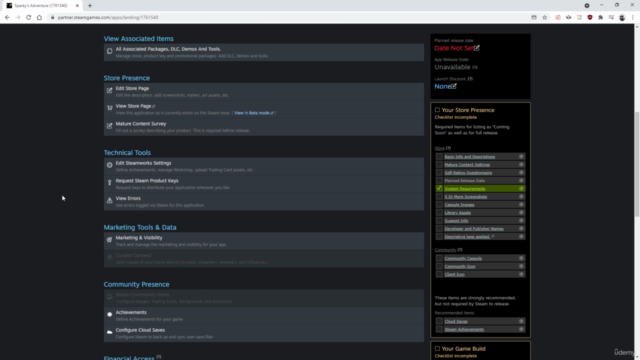Click the Store heading help marker in checklist
Viewport: 640px width, 360px height.
[448, 148]
